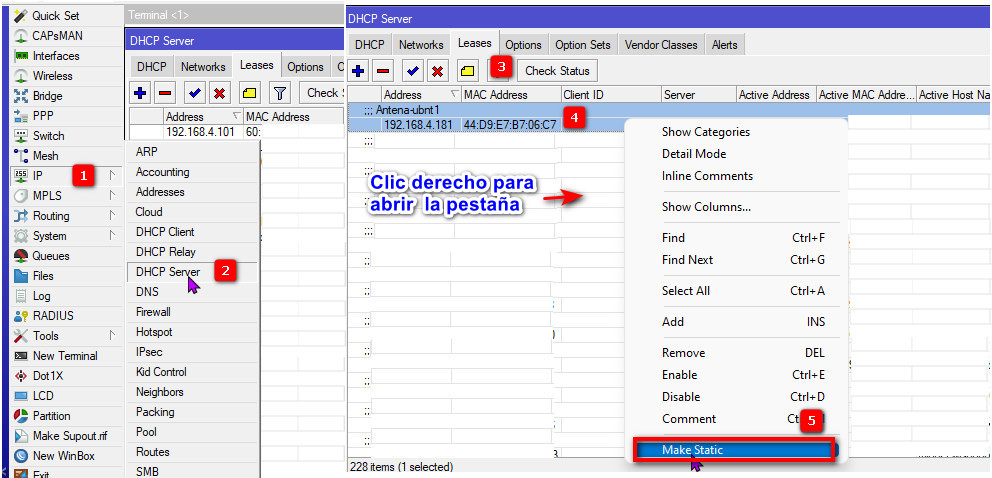
Task: Choose DHCP Server from the IP submenu
Action: point(167,272)
